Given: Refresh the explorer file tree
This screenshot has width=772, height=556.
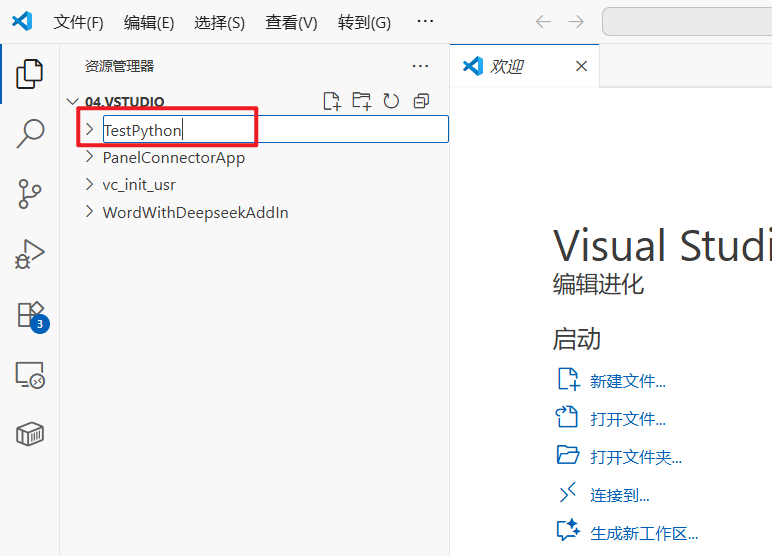Looking at the screenshot, I should pos(391,101).
